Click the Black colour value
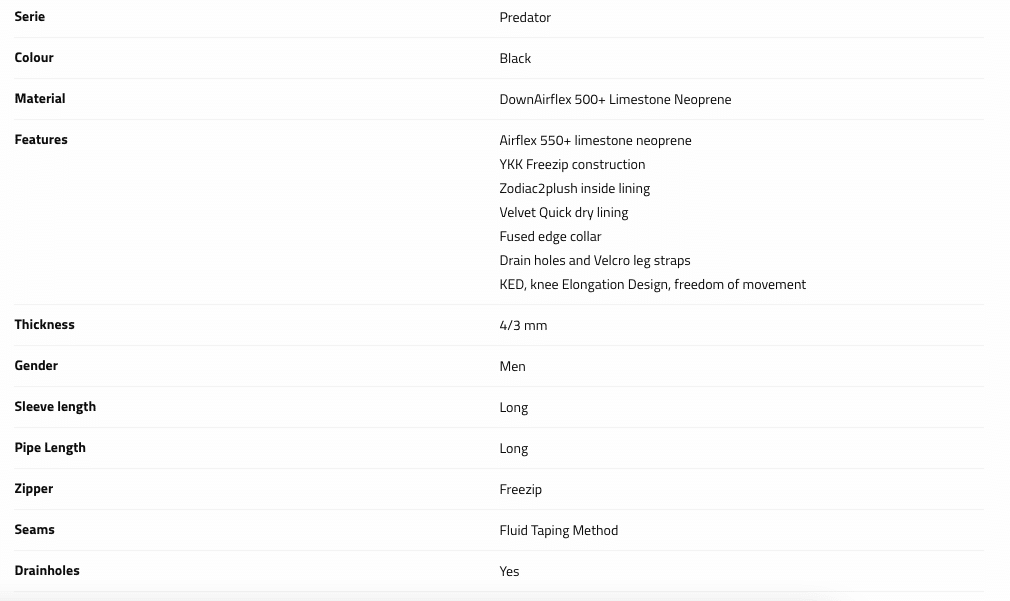This screenshot has width=1010, height=601. pos(515,58)
